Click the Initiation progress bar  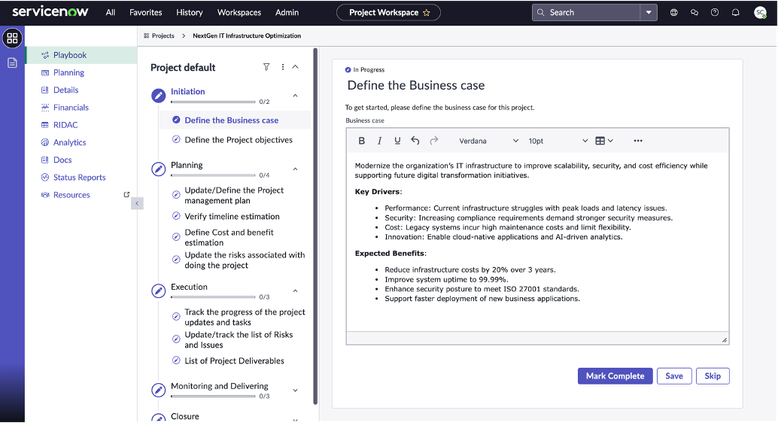[213, 102]
